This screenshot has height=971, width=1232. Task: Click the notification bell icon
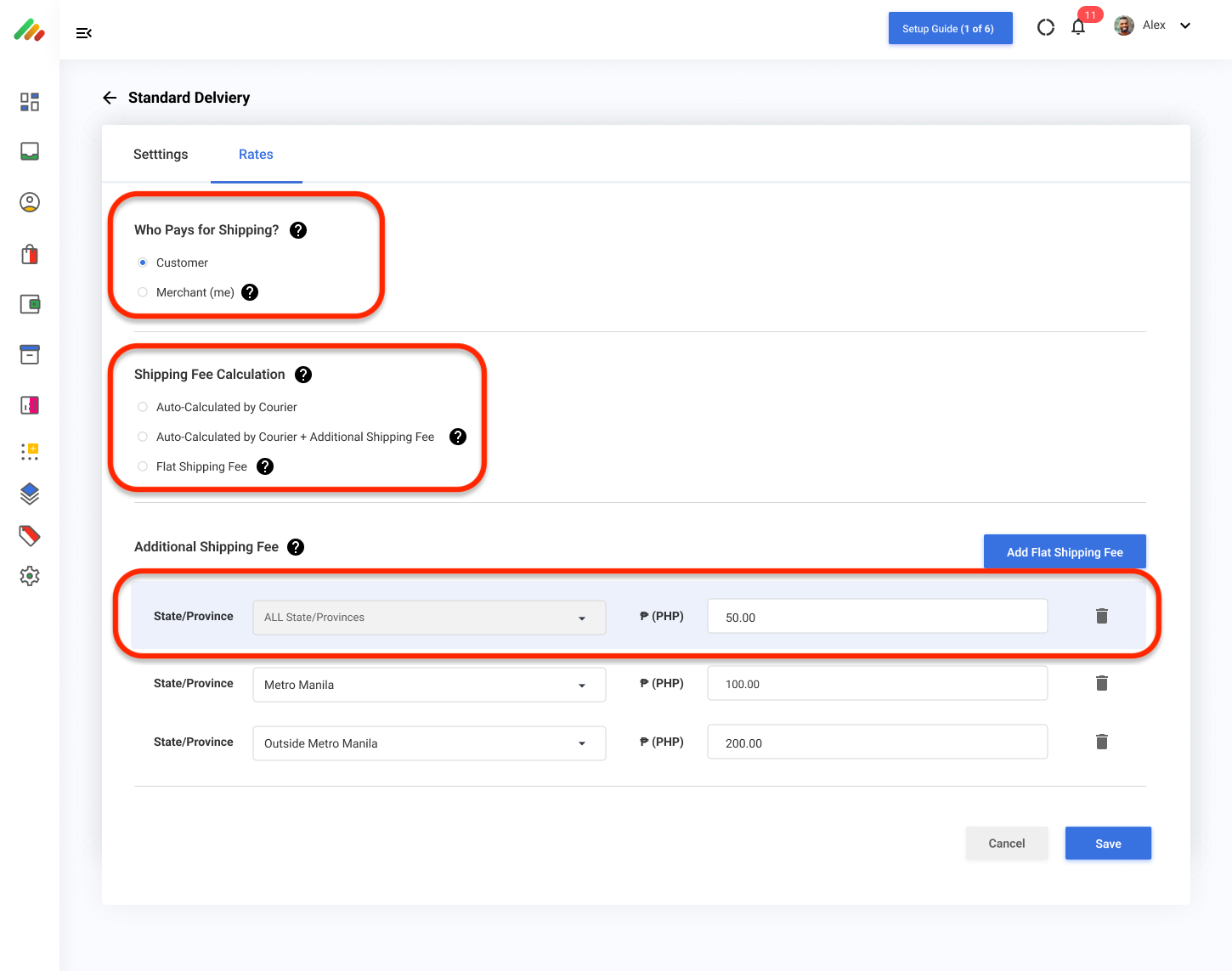1078,27
